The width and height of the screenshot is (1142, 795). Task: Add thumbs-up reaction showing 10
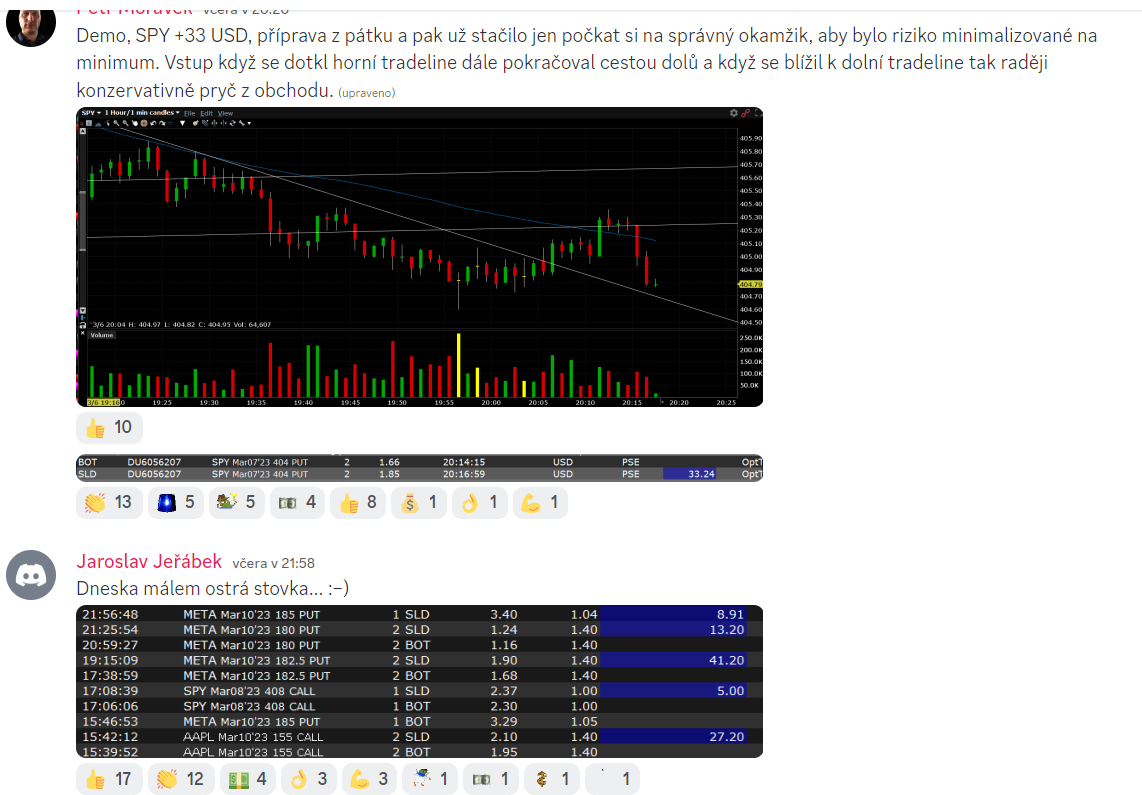coord(109,427)
